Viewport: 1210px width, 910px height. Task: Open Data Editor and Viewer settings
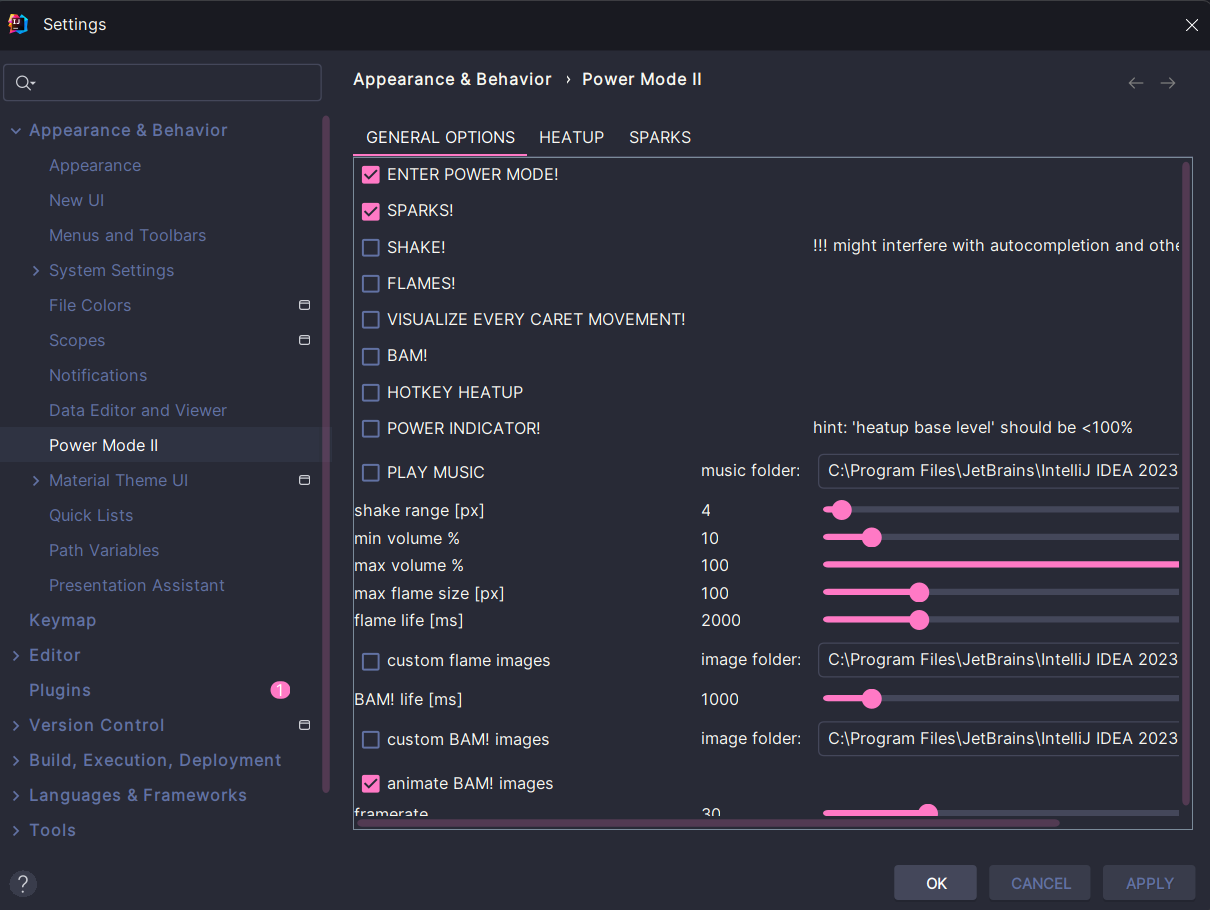138,410
